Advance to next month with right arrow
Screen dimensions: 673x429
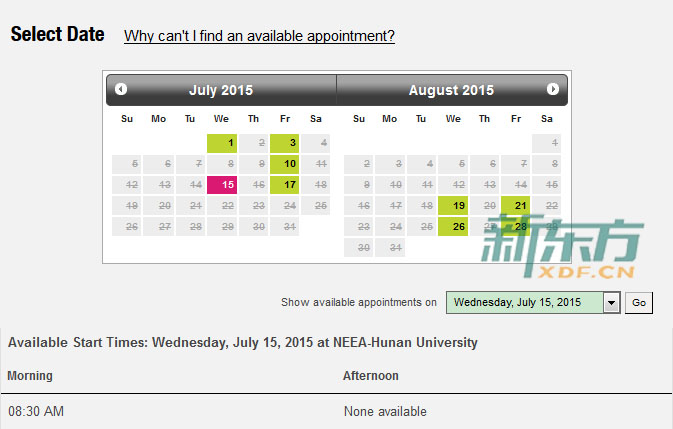tap(552, 89)
